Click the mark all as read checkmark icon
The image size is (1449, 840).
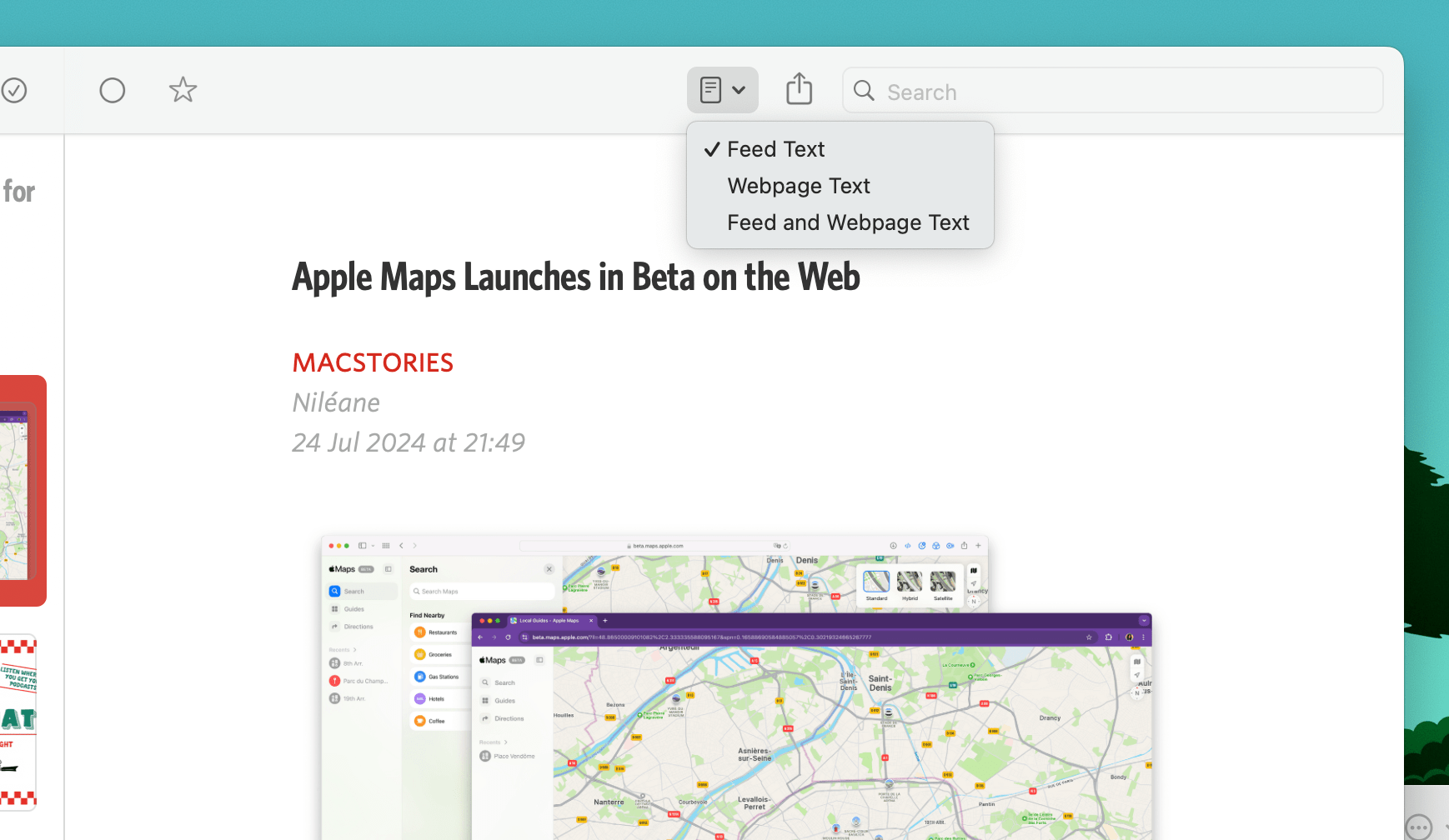click(13, 90)
